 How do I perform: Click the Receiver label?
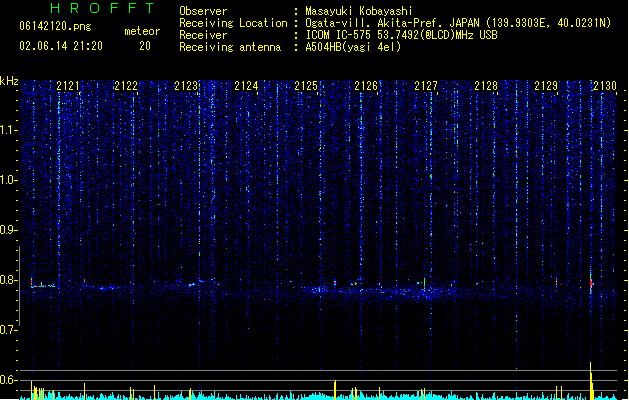(x=203, y=35)
